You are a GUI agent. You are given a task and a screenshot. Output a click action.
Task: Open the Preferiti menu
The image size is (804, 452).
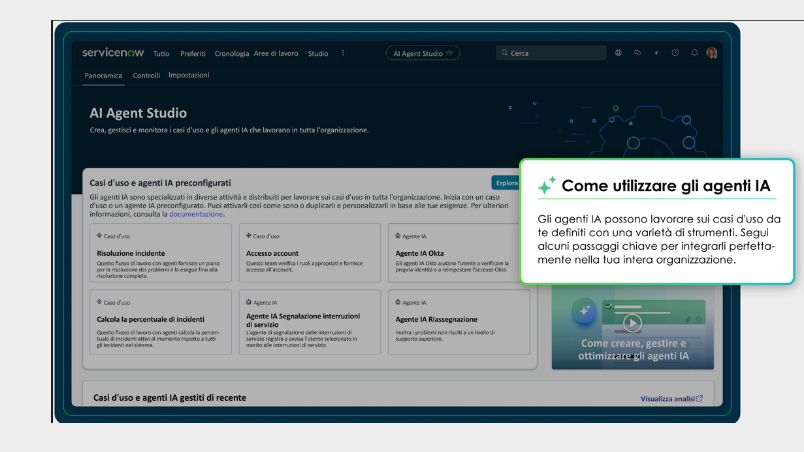pyautogui.click(x=193, y=53)
